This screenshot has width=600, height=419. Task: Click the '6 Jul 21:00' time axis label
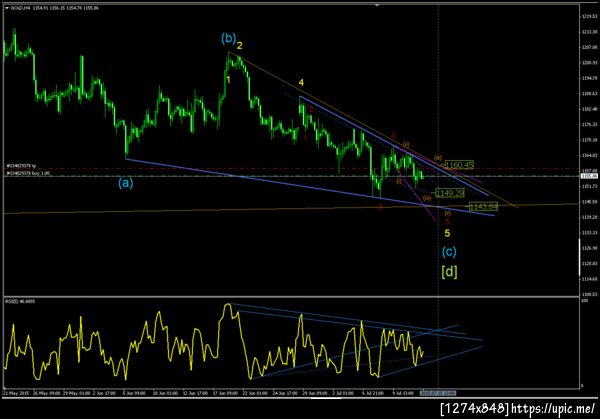(x=373, y=393)
